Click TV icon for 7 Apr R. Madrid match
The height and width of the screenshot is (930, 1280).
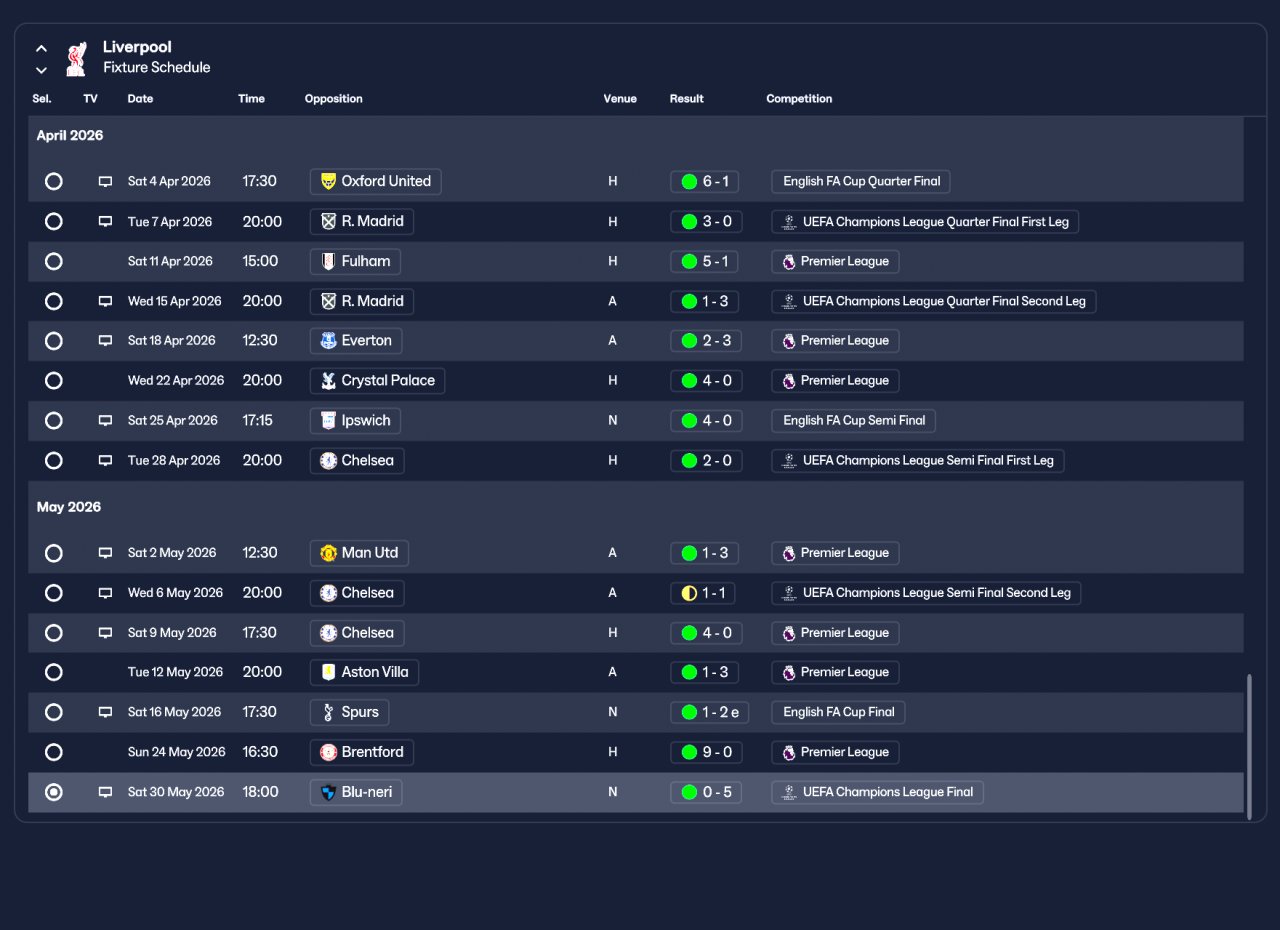105,222
